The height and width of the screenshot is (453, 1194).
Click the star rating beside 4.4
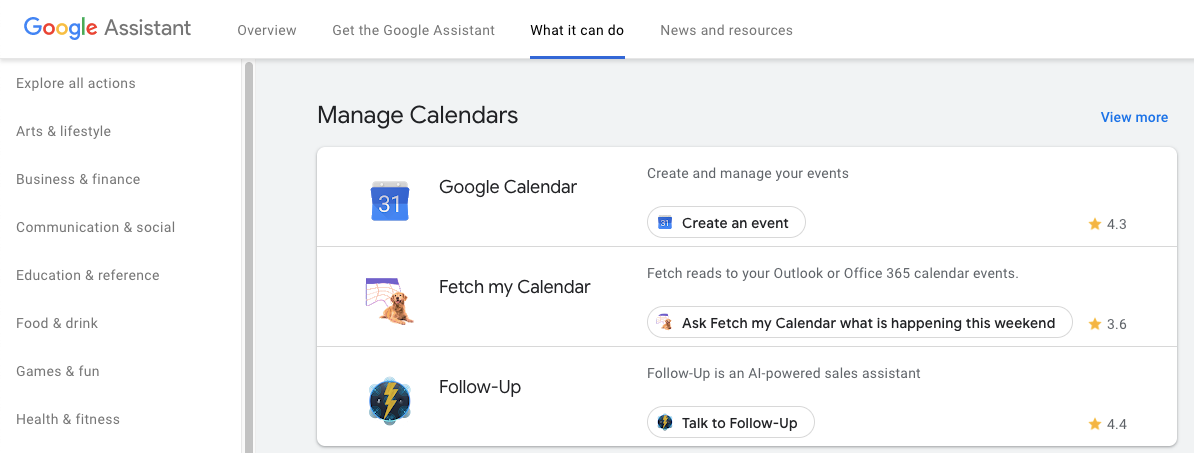coord(1095,424)
